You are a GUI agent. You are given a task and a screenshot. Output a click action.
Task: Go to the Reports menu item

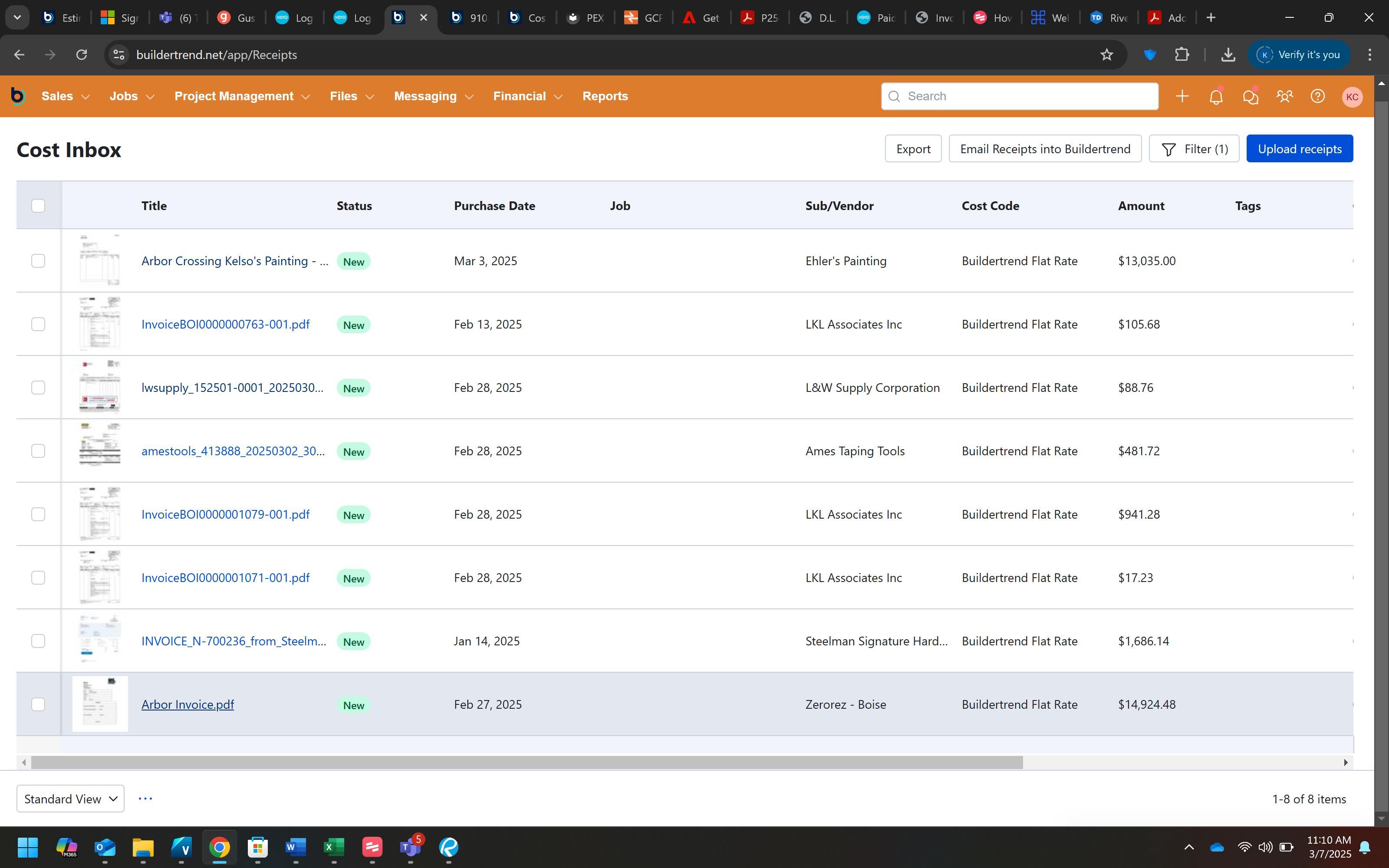605,96
